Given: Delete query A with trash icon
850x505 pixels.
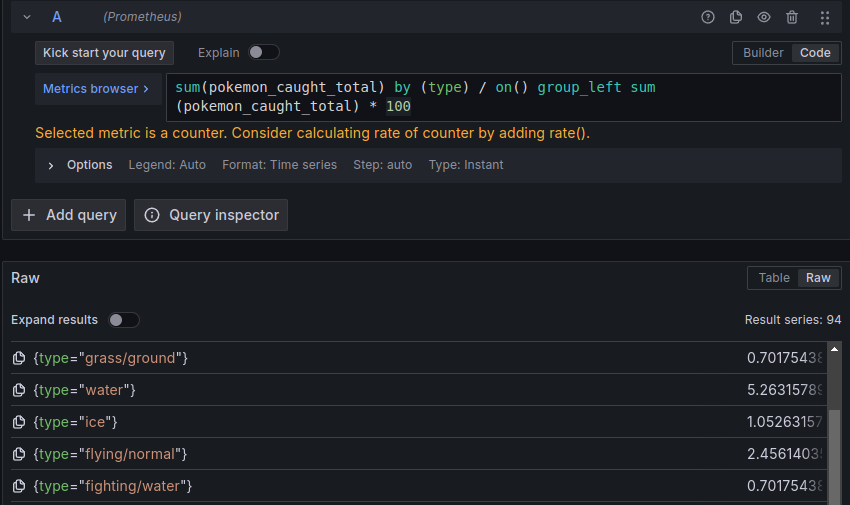Looking at the screenshot, I should click(x=792, y=17).
